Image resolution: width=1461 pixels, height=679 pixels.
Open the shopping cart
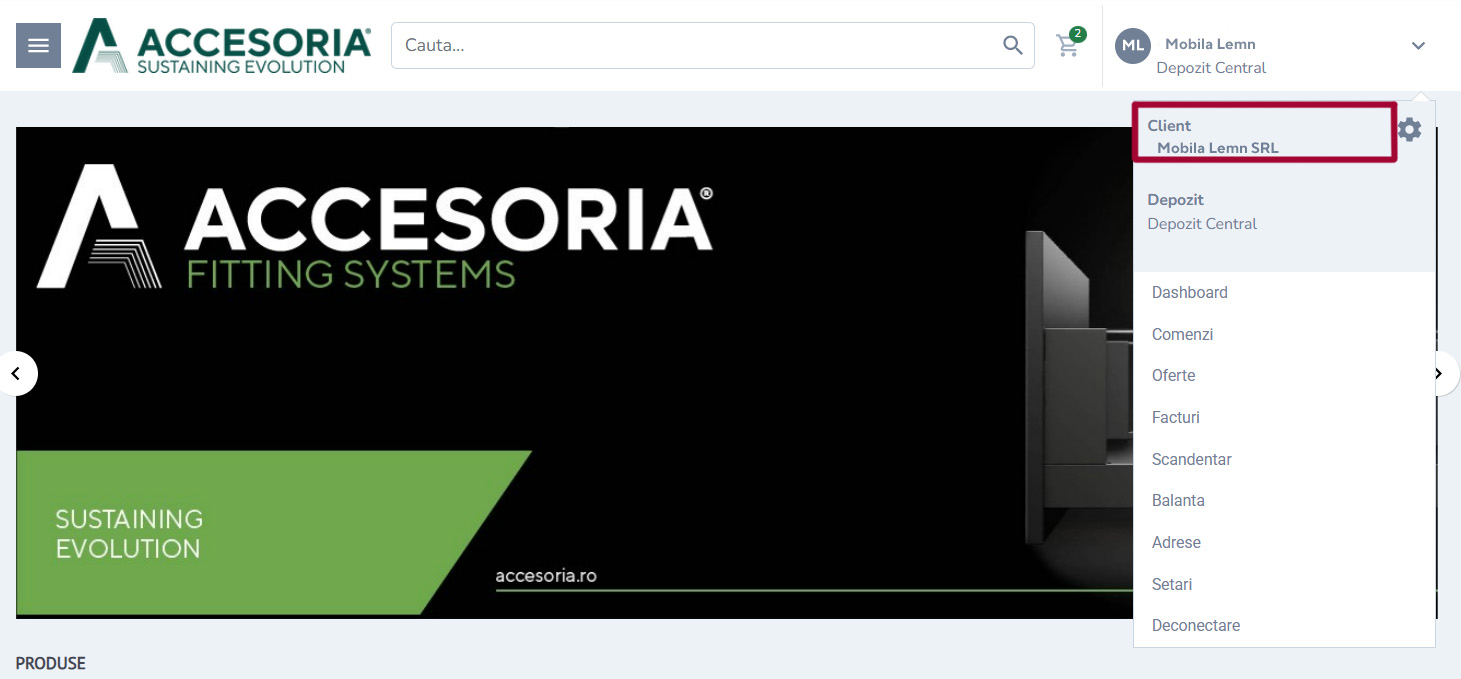pos(1068,45)
